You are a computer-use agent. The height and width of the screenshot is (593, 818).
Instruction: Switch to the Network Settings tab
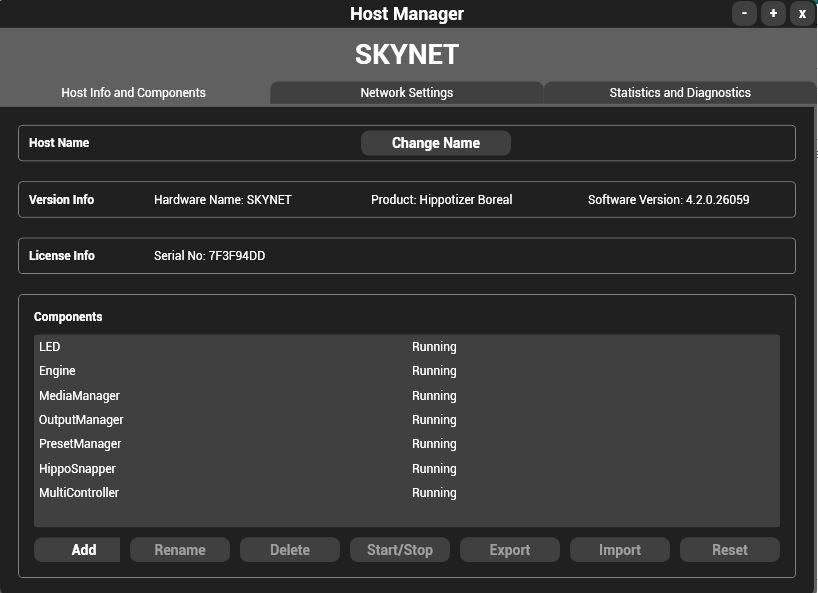click(x=407, y=91)
